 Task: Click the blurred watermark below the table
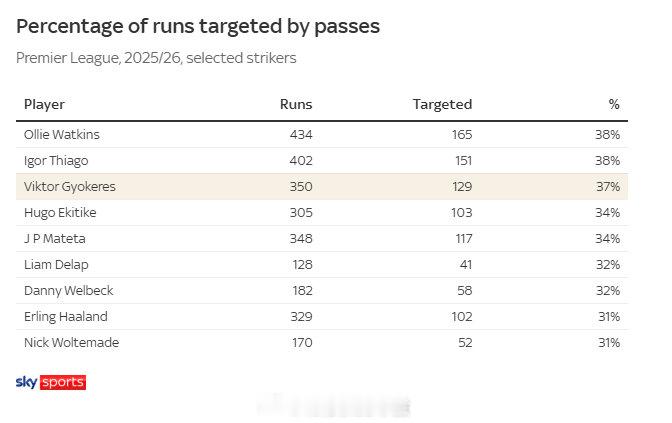click(x=335, y=407)
